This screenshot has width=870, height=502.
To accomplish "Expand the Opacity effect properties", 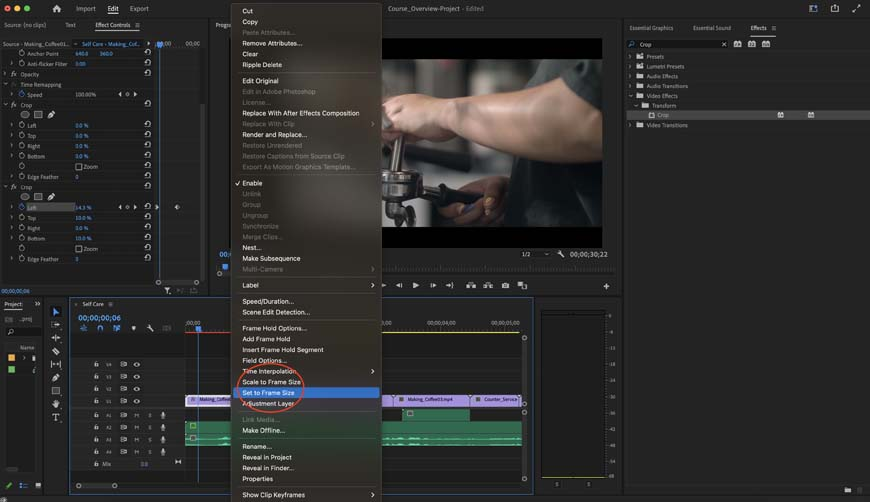I will (x=6, y=74).
